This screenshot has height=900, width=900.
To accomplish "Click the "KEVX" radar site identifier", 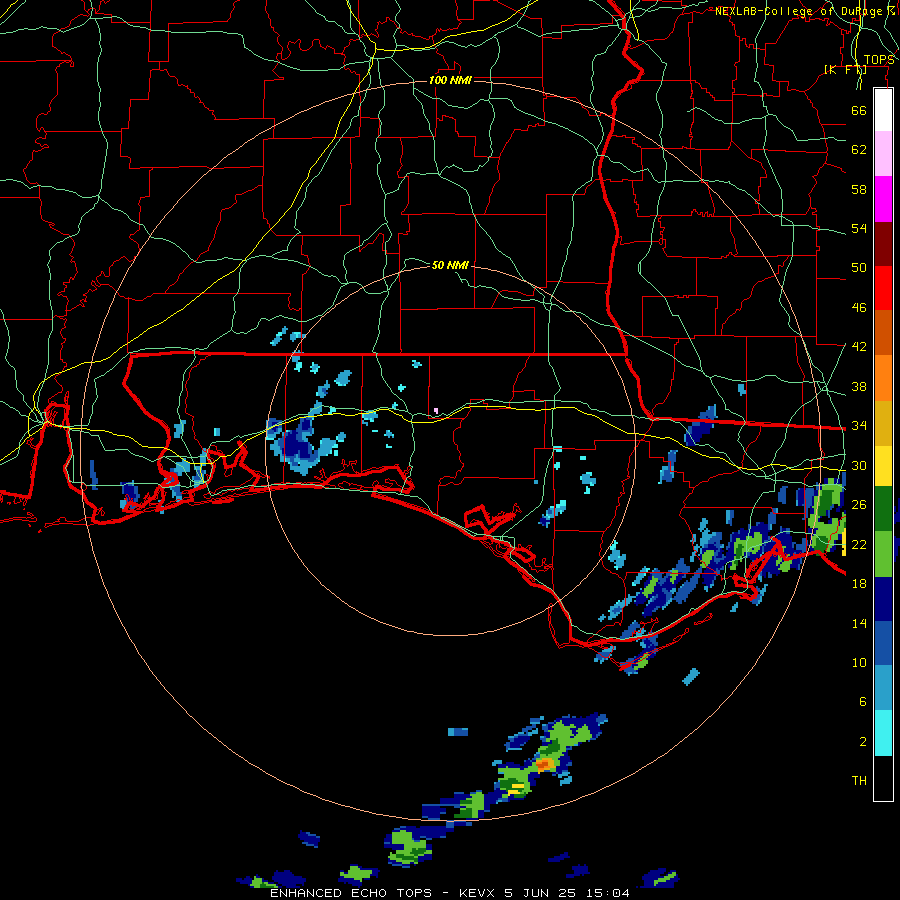I will (x=476, y=893).
